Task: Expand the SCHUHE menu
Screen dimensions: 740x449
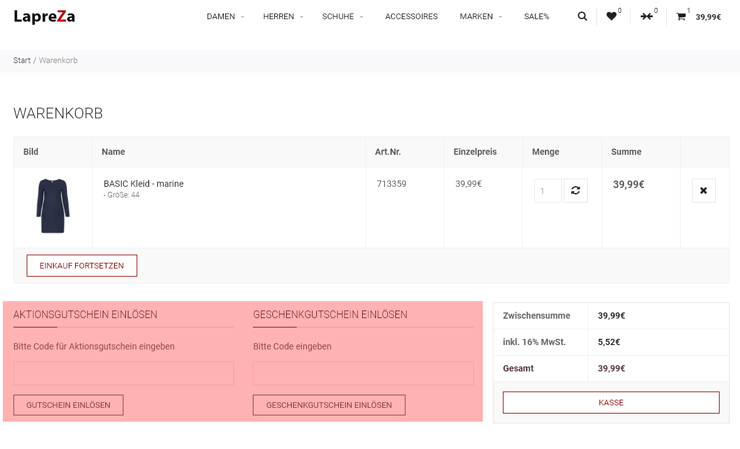Action: 342,17
